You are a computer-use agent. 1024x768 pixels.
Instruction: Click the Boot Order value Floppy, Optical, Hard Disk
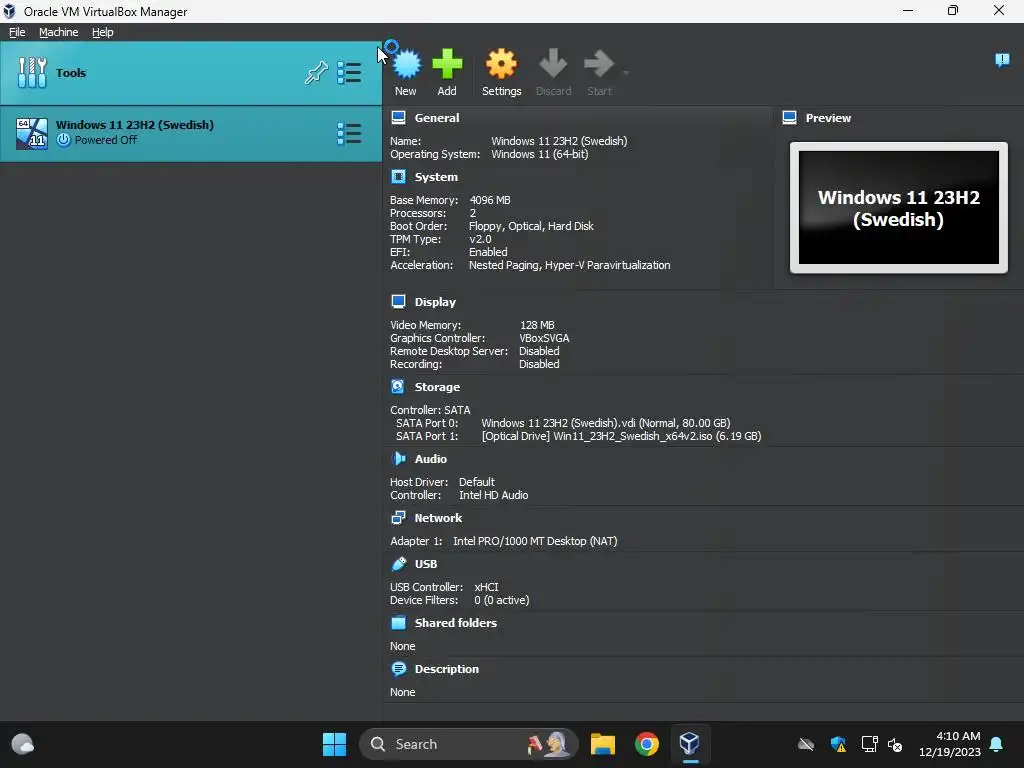tap(531, 227)
